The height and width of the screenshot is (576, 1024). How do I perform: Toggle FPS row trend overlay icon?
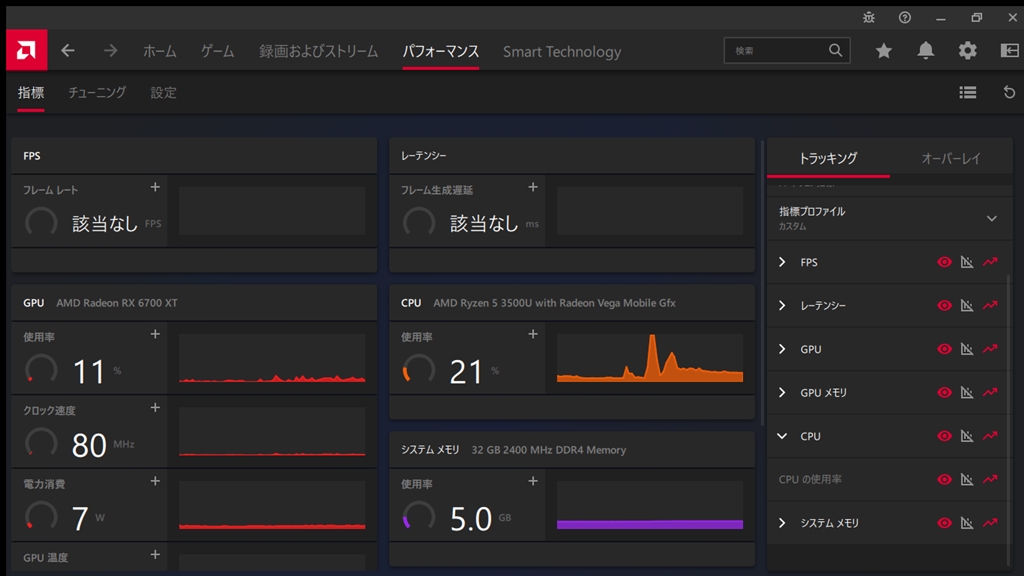(x=990, y=262)
